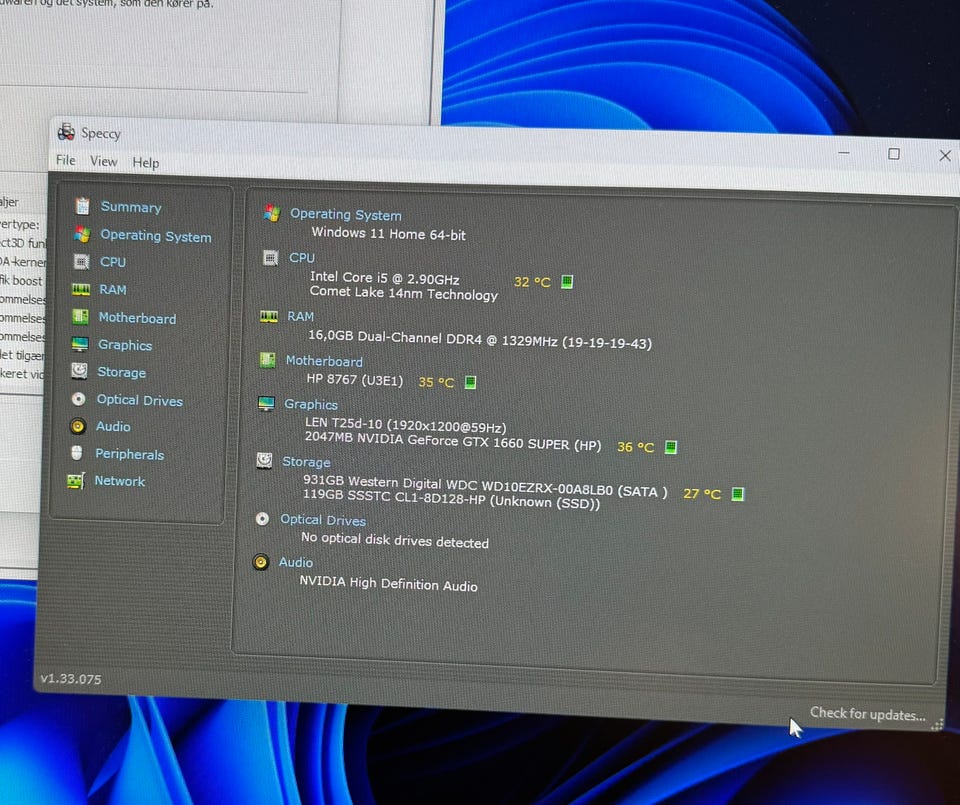This screenshot has width=960, height=805.
Task: Click the Optical Drives disc icon in sidebar
Action: (78, 399)
